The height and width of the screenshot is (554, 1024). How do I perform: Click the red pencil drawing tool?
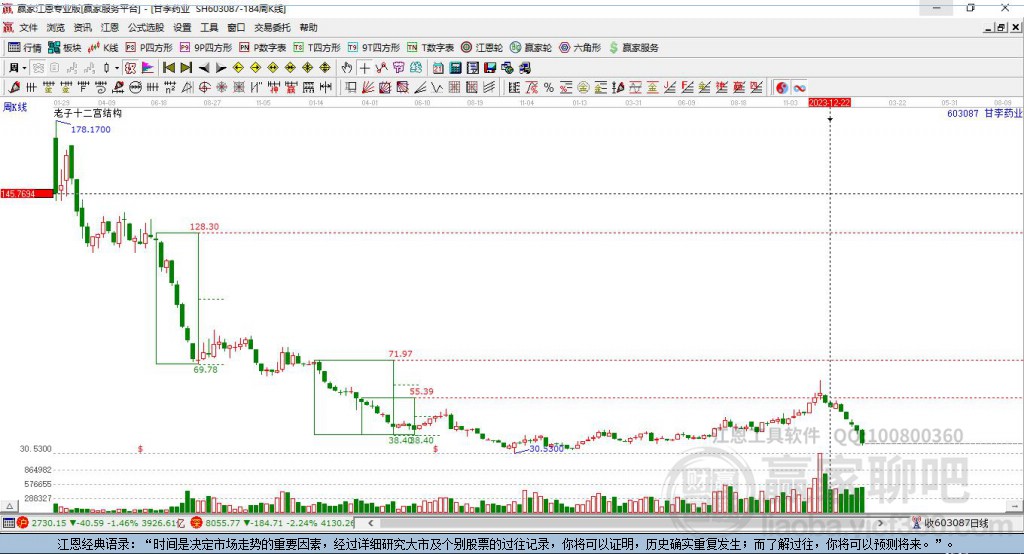point(14,88)
